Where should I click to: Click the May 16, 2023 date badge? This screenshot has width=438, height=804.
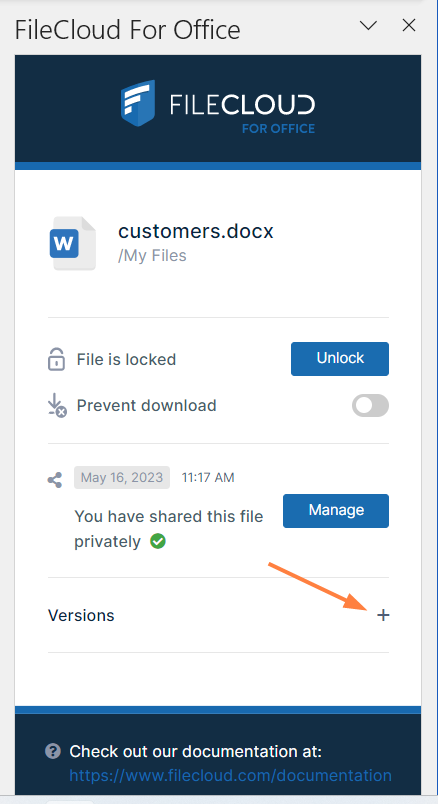(122, 477)
